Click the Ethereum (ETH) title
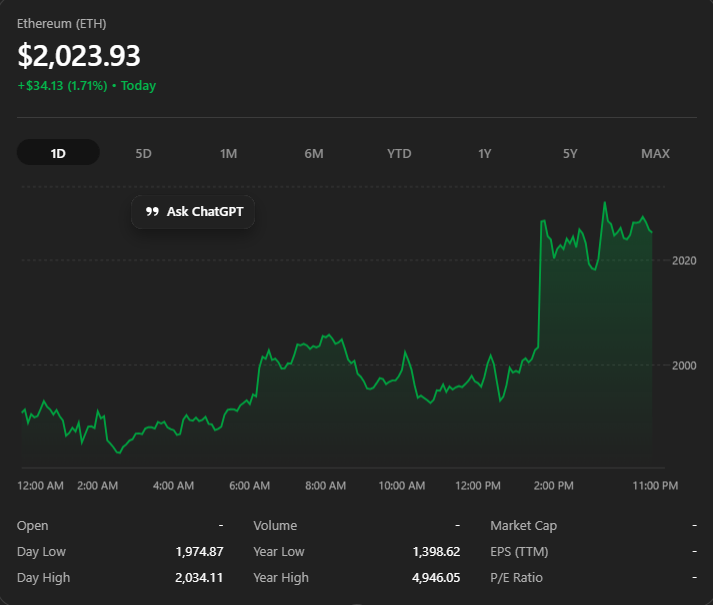 pos(61,24)
